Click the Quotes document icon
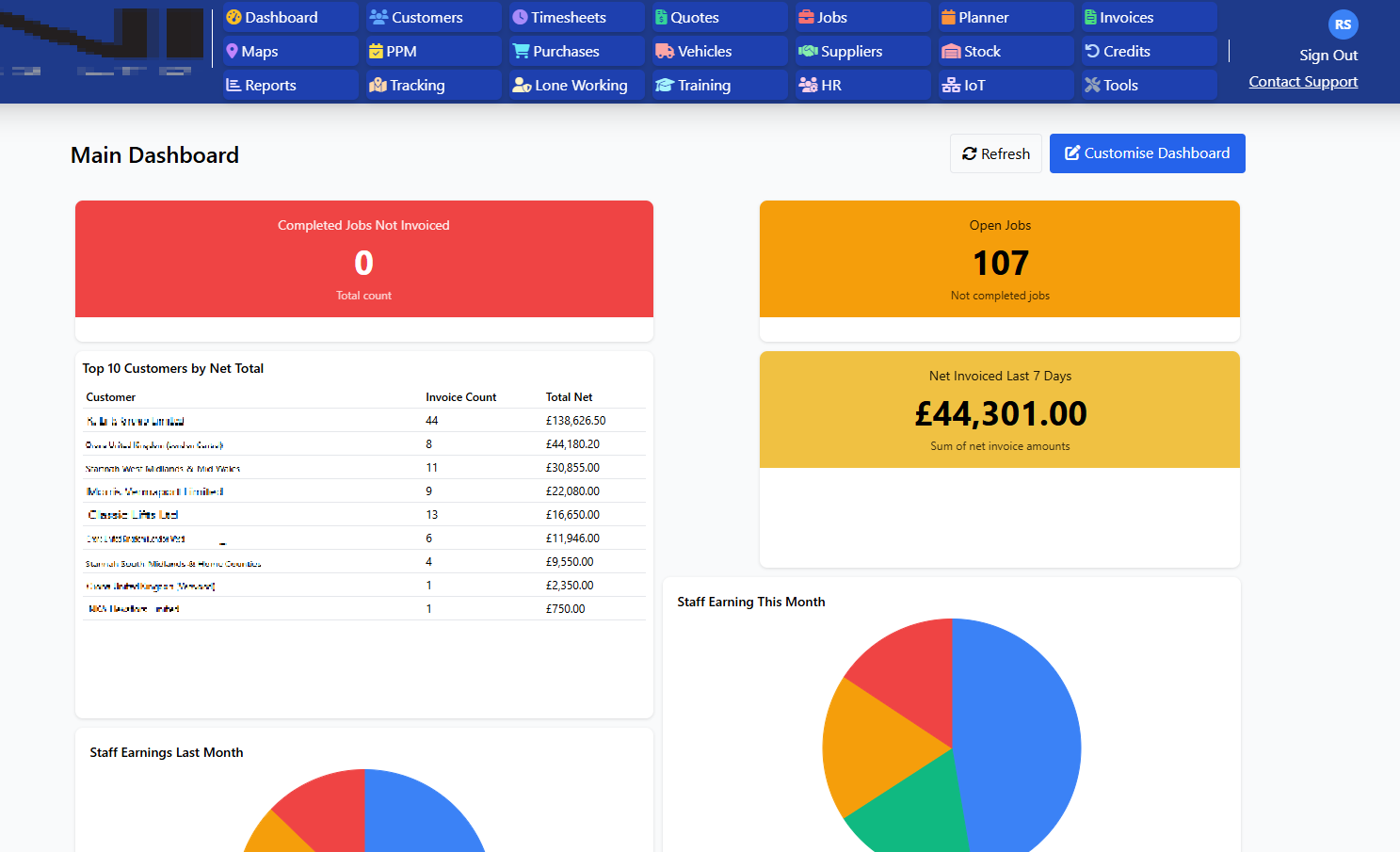This screenshot has width=1400, height=852. [x=662, y=17]
